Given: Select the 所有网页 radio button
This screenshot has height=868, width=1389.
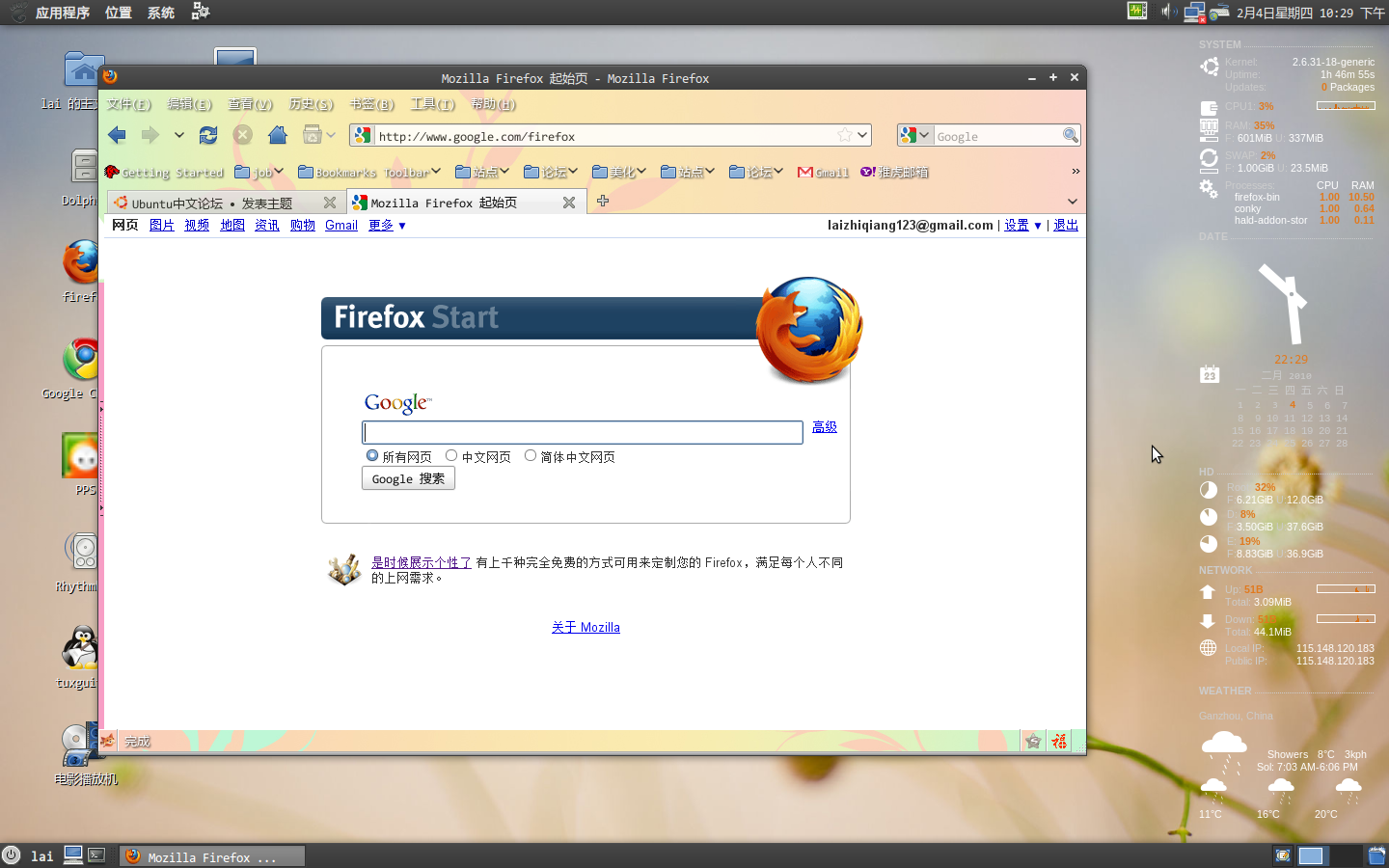Looking at the screenshot, I should click(x=371, y=455).
